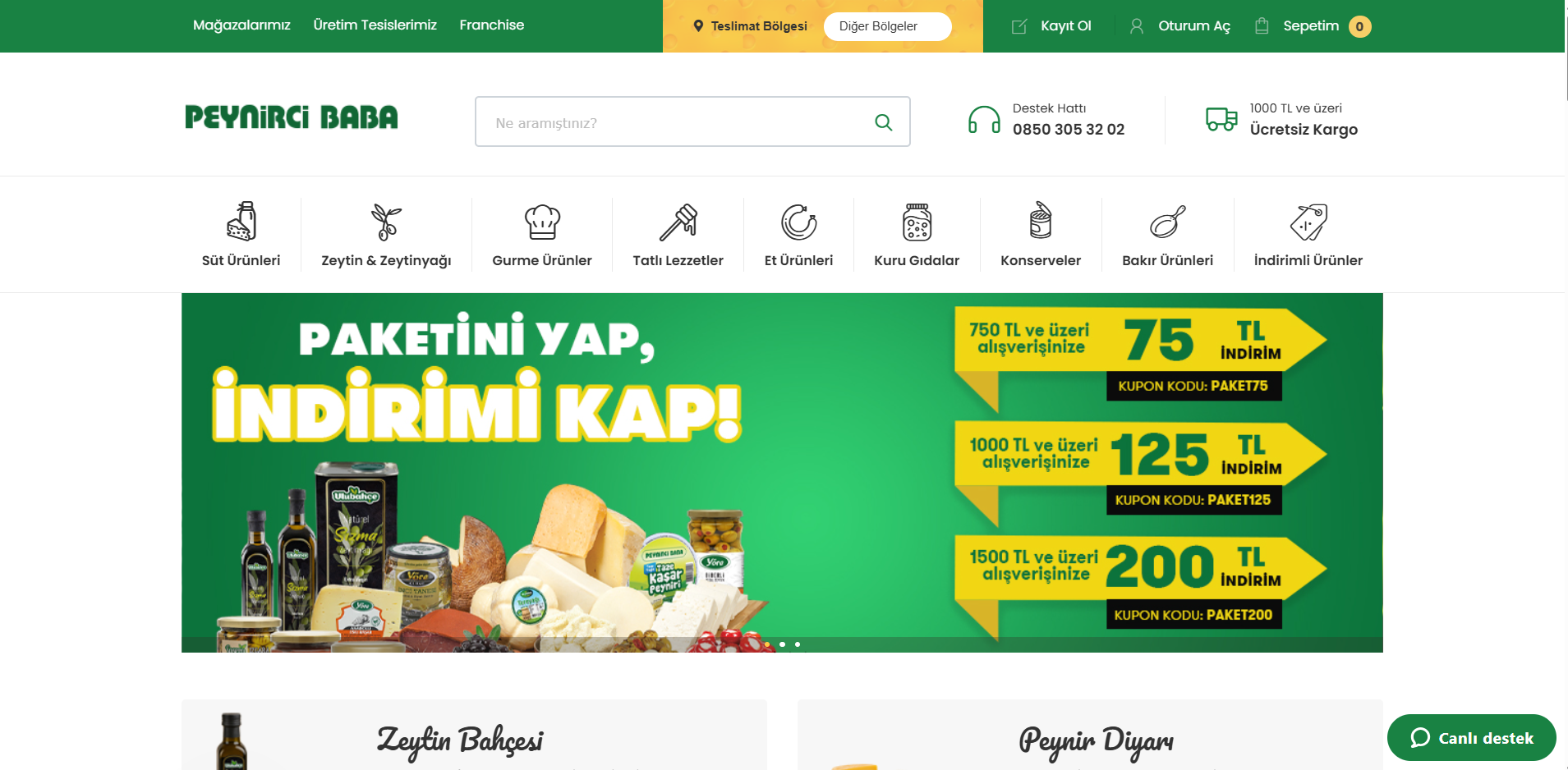Open the Canlı destek chat button
1568x770 pixels.
[1472, 738]
